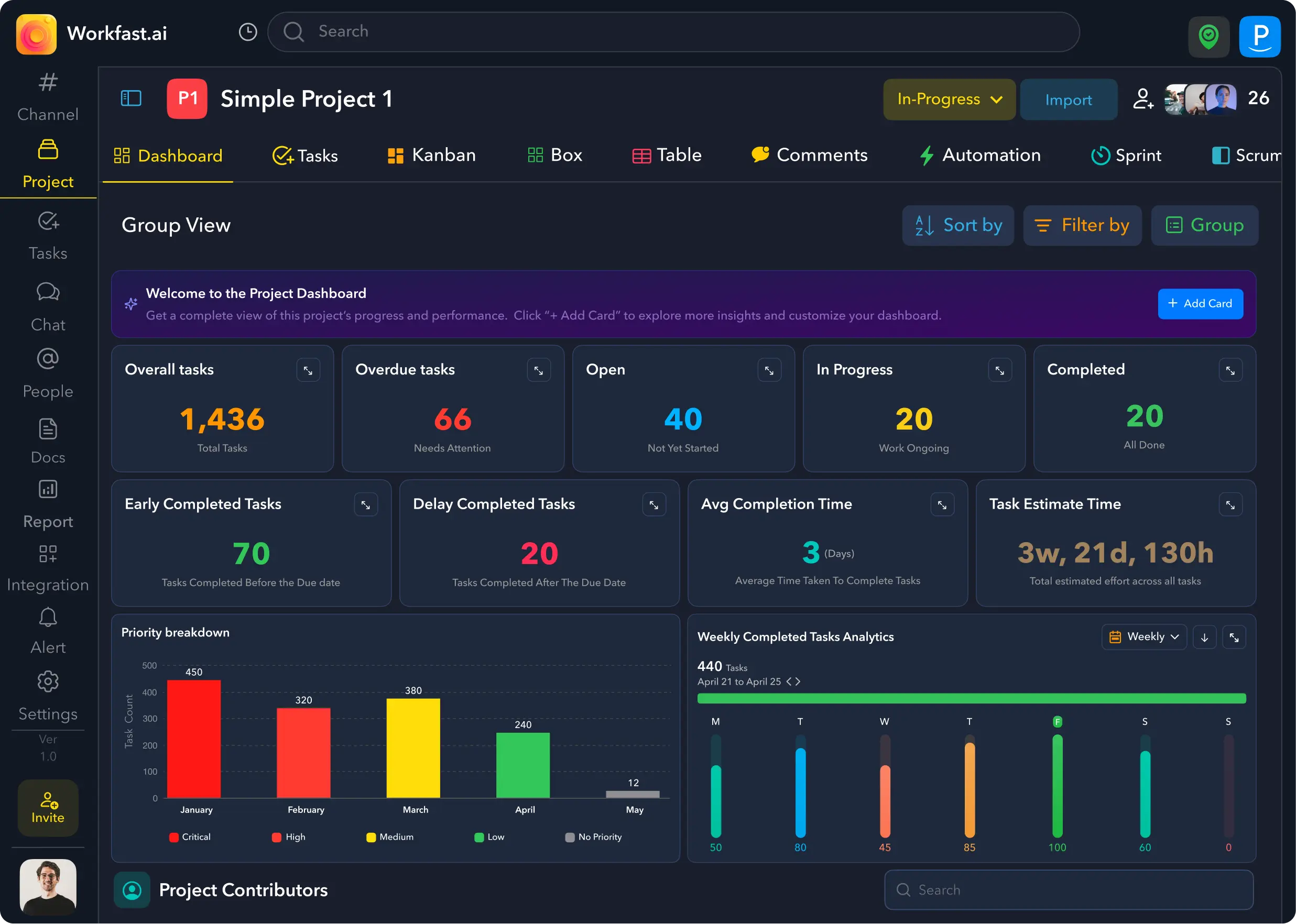
Task: Go to previous week date range
Action: [789, 681]
